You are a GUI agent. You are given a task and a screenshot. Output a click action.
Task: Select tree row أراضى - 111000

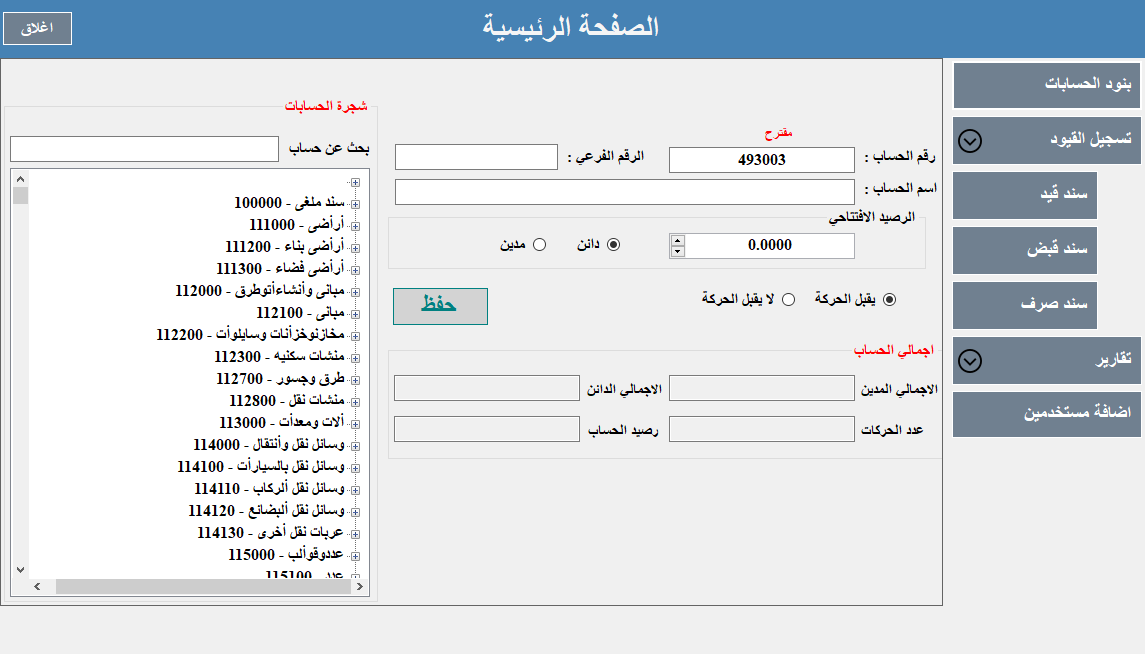click(x=296, y=224)
